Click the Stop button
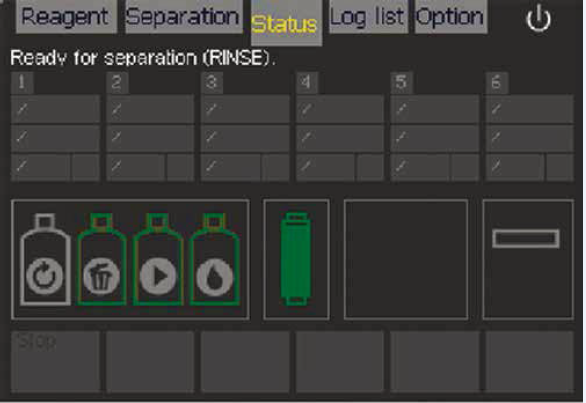The image size is (586, 403). coord(55,361)
